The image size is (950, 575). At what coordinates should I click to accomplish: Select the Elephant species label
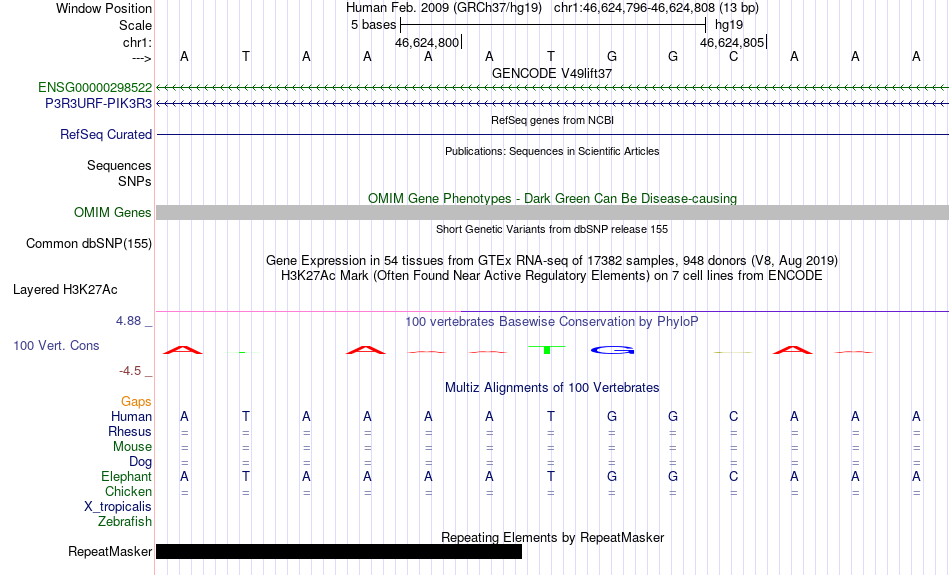(126, 476)
